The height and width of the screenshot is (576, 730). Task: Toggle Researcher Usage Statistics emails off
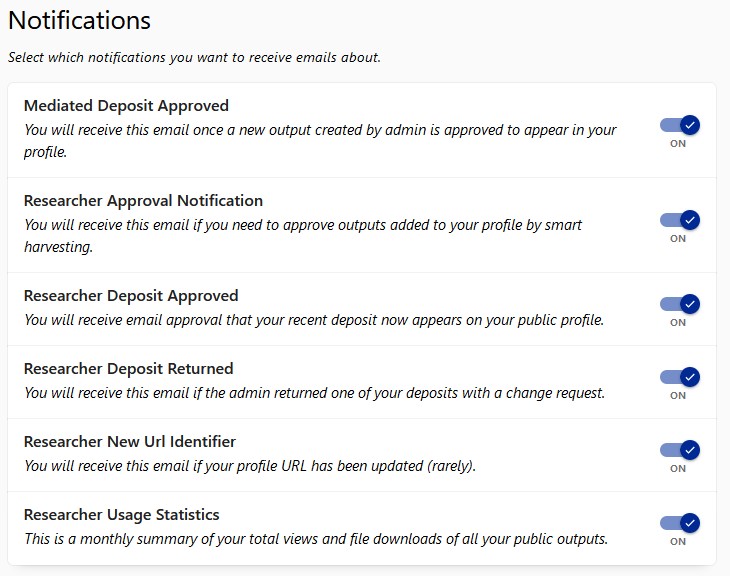tap(679, 523)
